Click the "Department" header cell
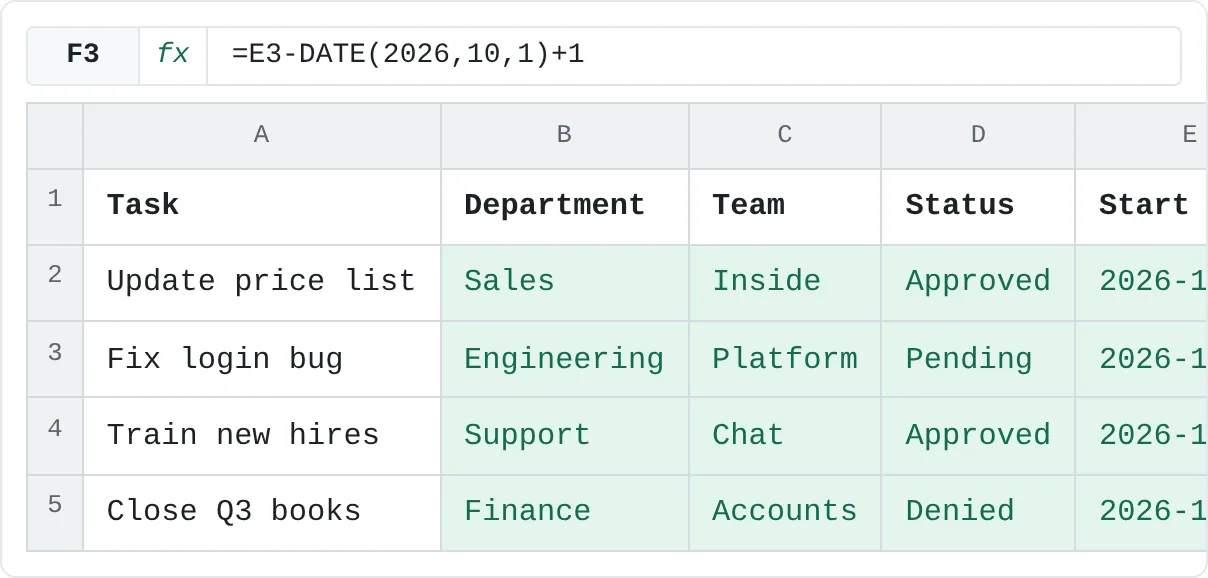Screen dimensions: 1208x578 [x=565, y=207]
